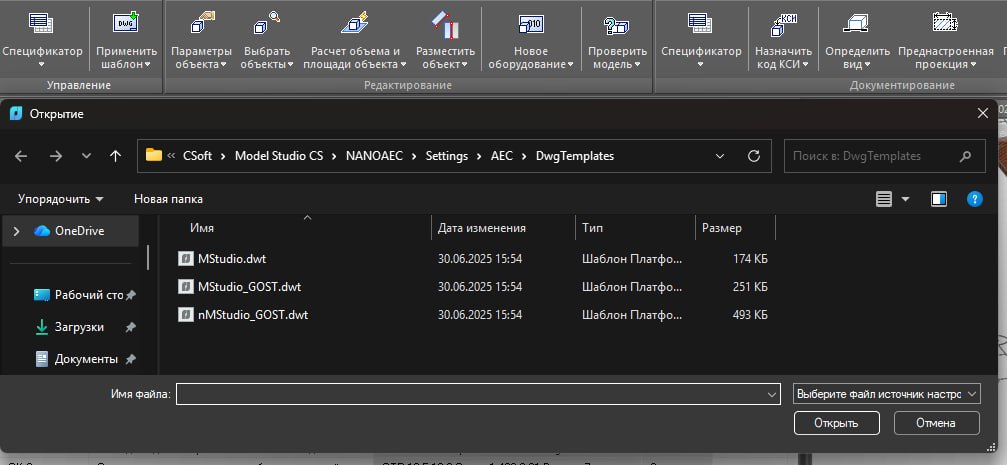Open Параметры объекта tool in ribbon

201,23
